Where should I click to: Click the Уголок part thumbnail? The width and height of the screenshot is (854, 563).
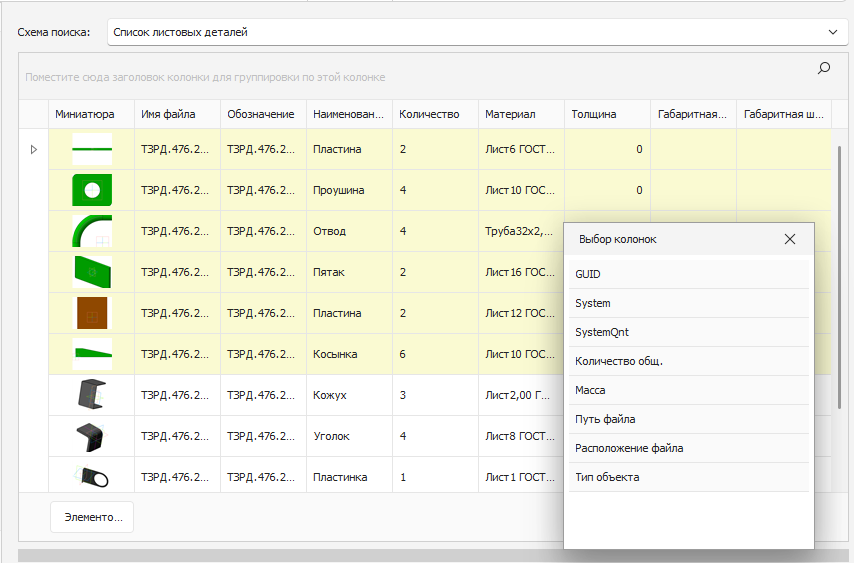coord(92,436)
